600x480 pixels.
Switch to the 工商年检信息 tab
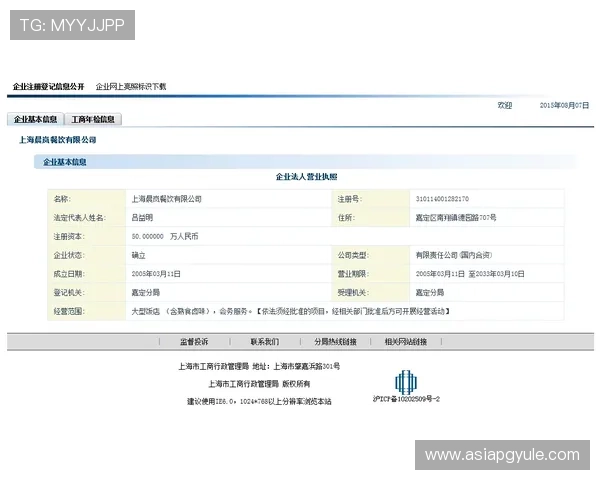tap(93, 119)
